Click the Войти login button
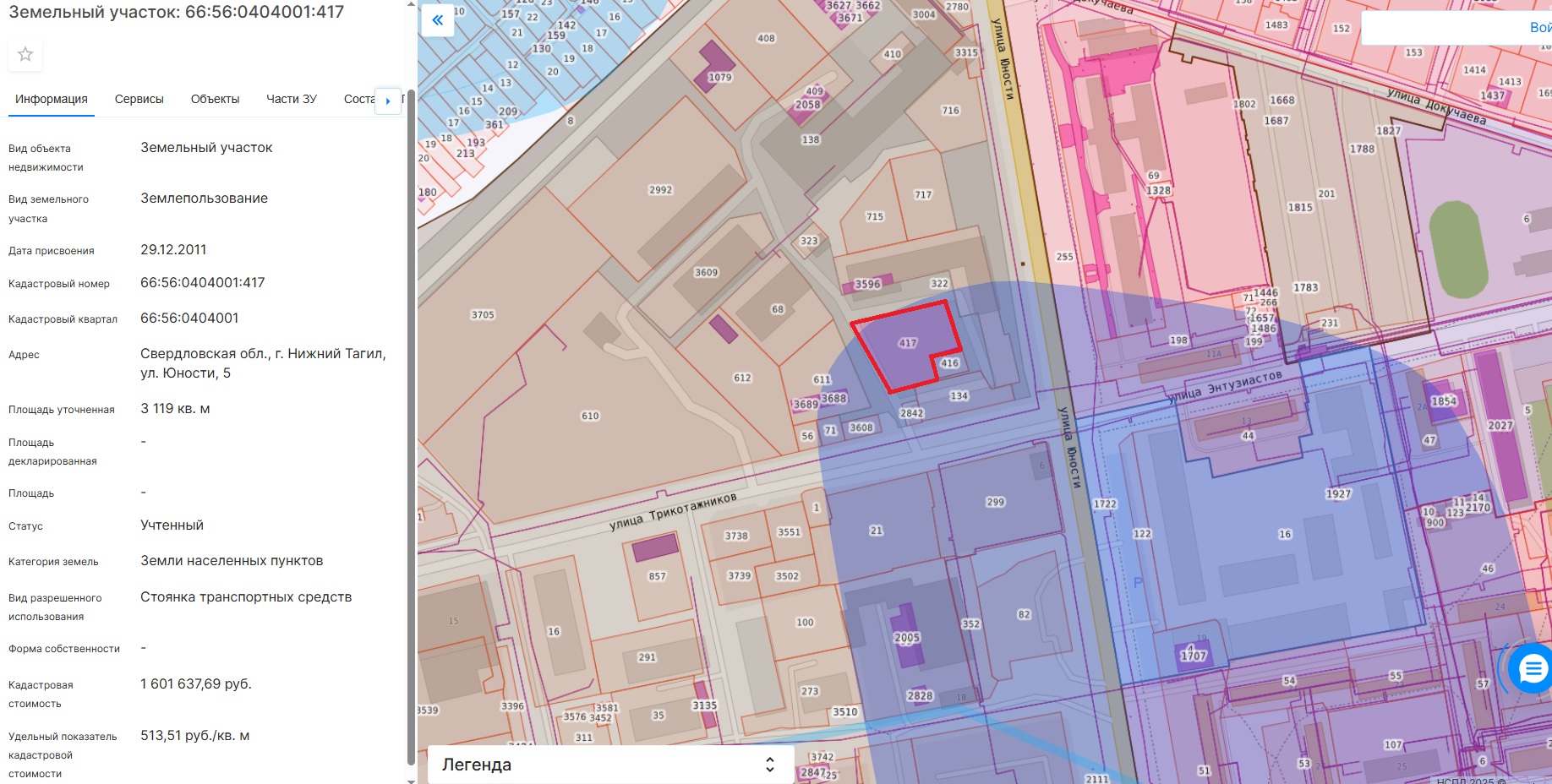Viewport: 1552px width, 784px height. pyautogui.click(x=1539, y=28)
